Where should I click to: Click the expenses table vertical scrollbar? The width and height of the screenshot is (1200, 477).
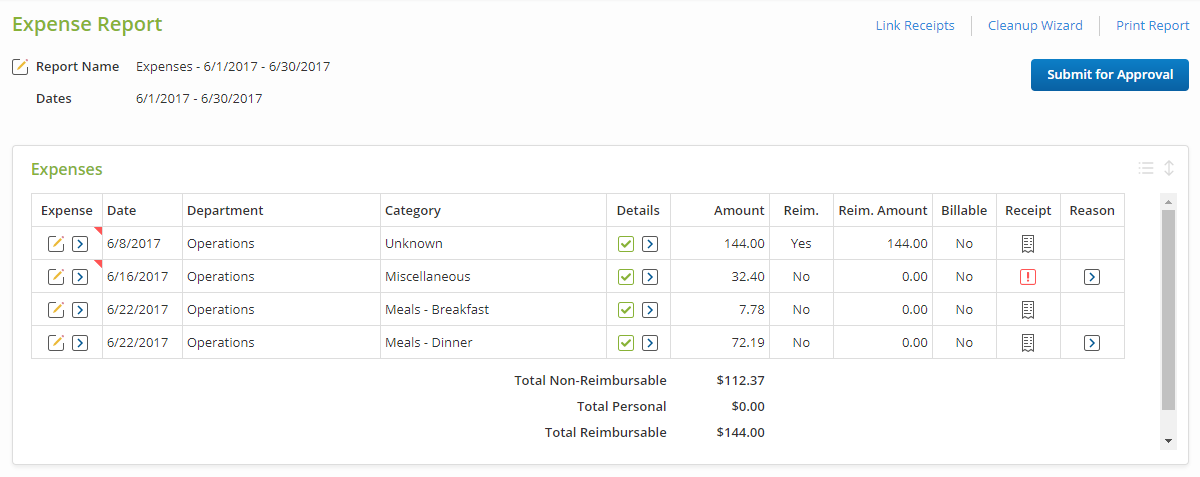(1168, 310)
